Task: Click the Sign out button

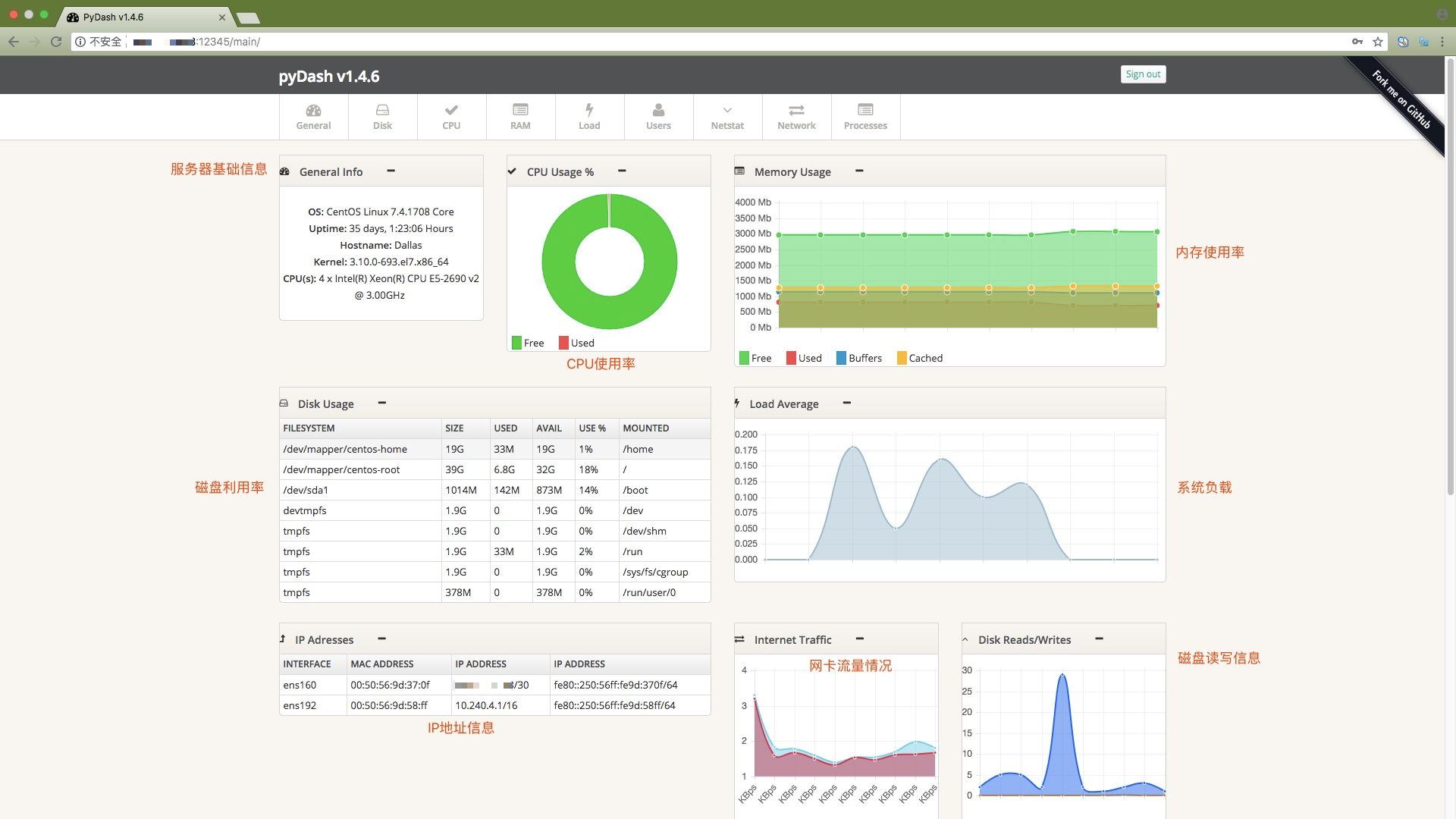Action: (1143, 74)
